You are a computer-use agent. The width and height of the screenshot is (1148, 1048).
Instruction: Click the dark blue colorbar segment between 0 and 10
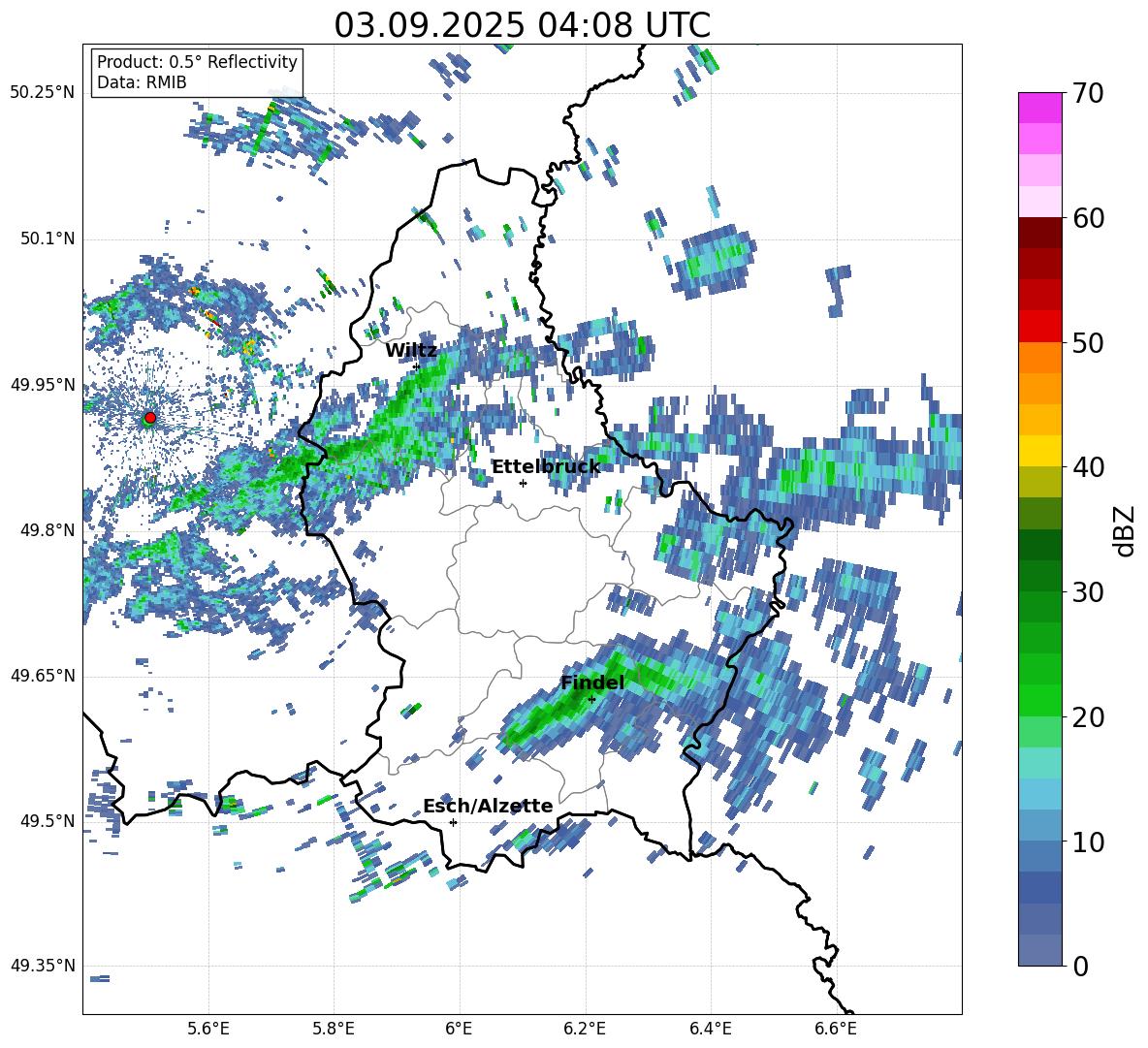(1039, 888)
